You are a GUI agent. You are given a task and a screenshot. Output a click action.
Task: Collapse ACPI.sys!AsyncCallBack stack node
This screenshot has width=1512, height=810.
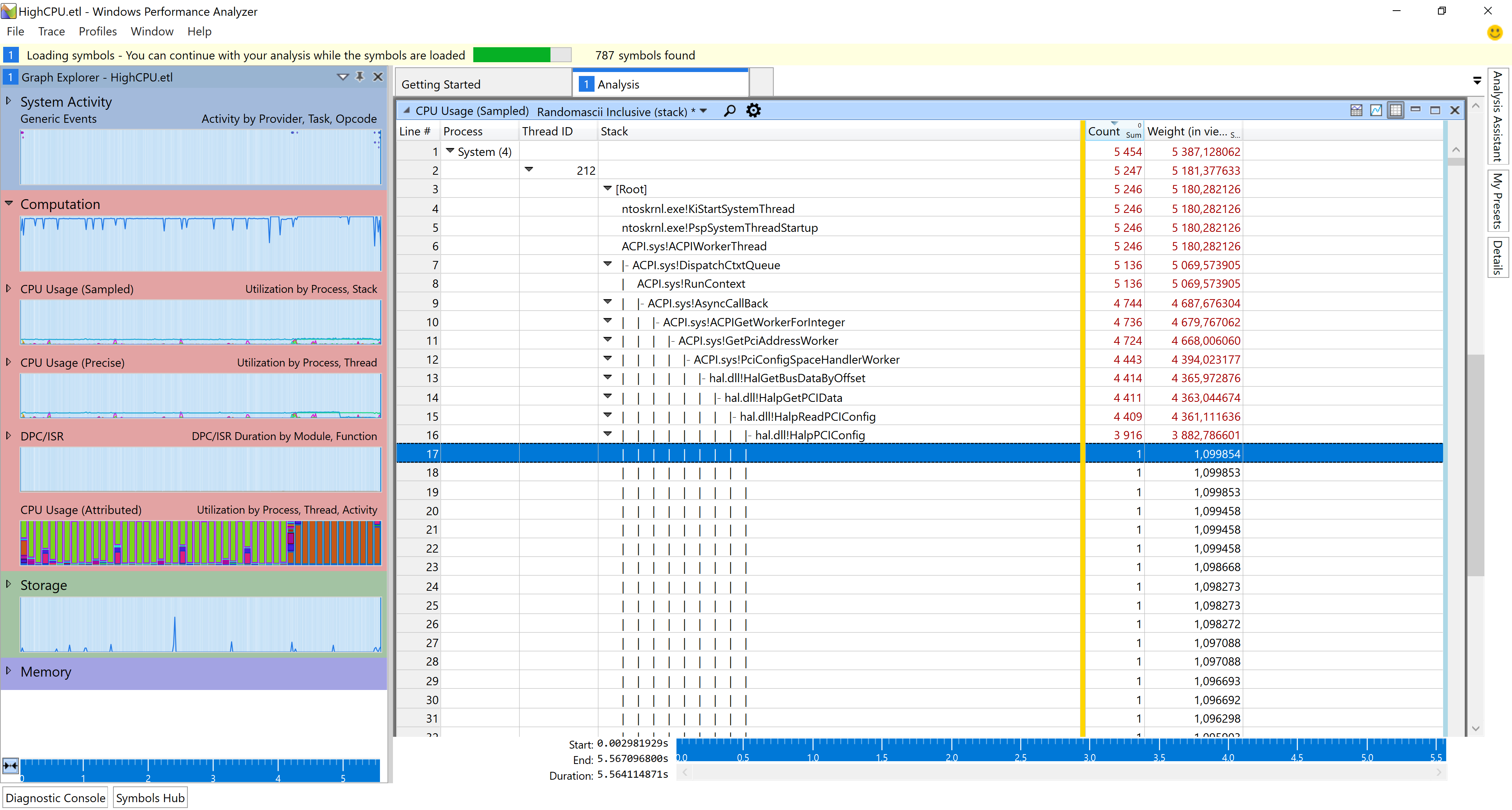(608, 302)
